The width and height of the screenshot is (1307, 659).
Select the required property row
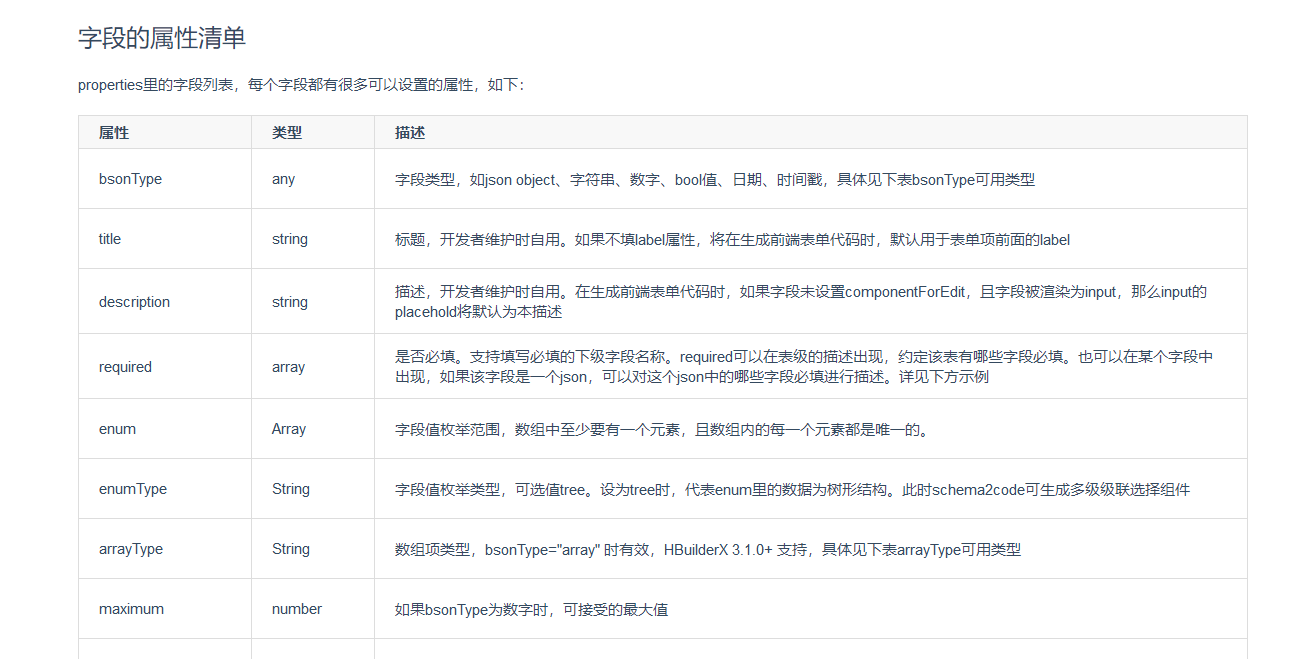(x=123, y=366)
